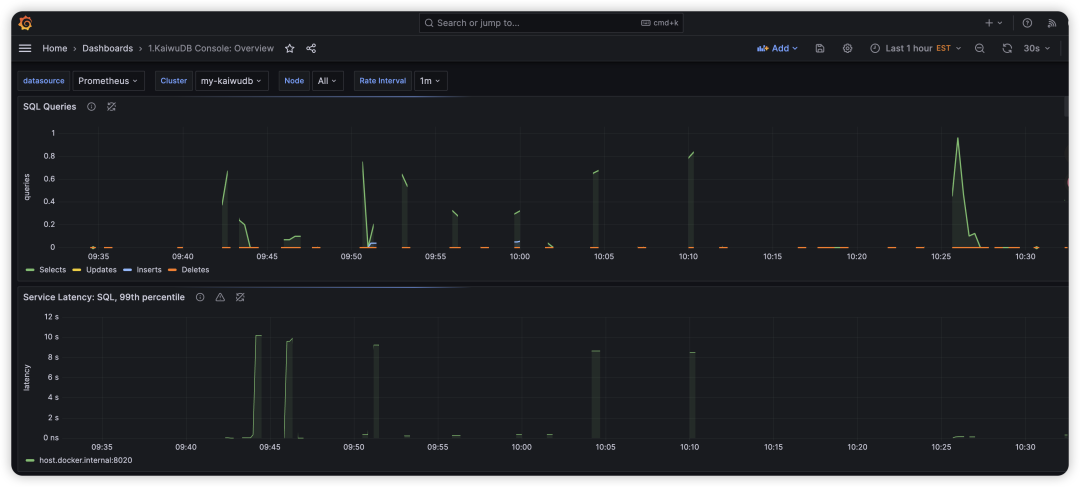Open the Home breadcrumb link

point(54,48)
